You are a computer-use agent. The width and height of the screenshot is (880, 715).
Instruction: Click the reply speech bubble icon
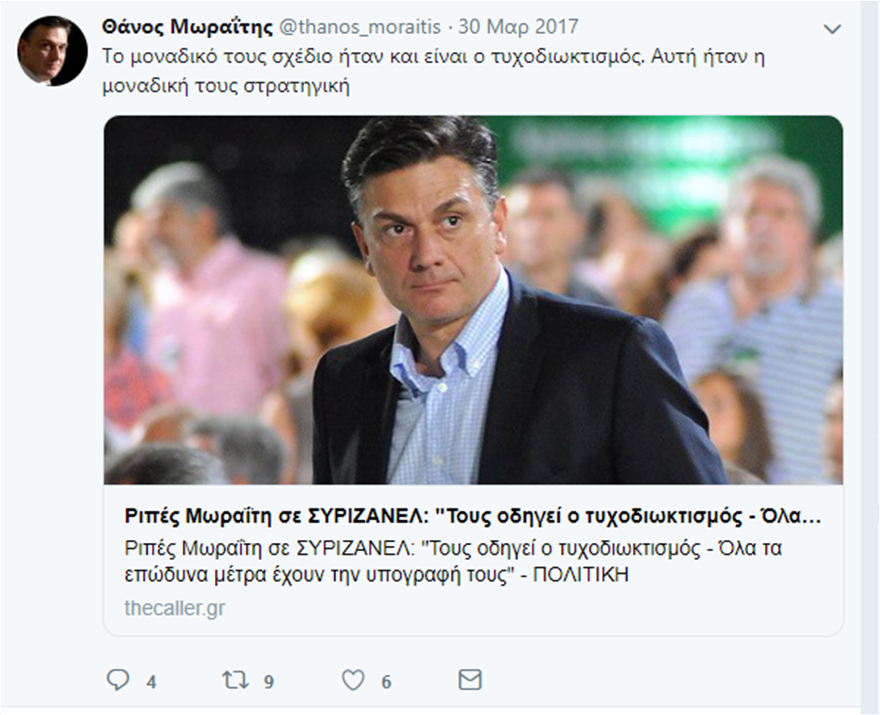pyautogui.click(x=118, y=680)
